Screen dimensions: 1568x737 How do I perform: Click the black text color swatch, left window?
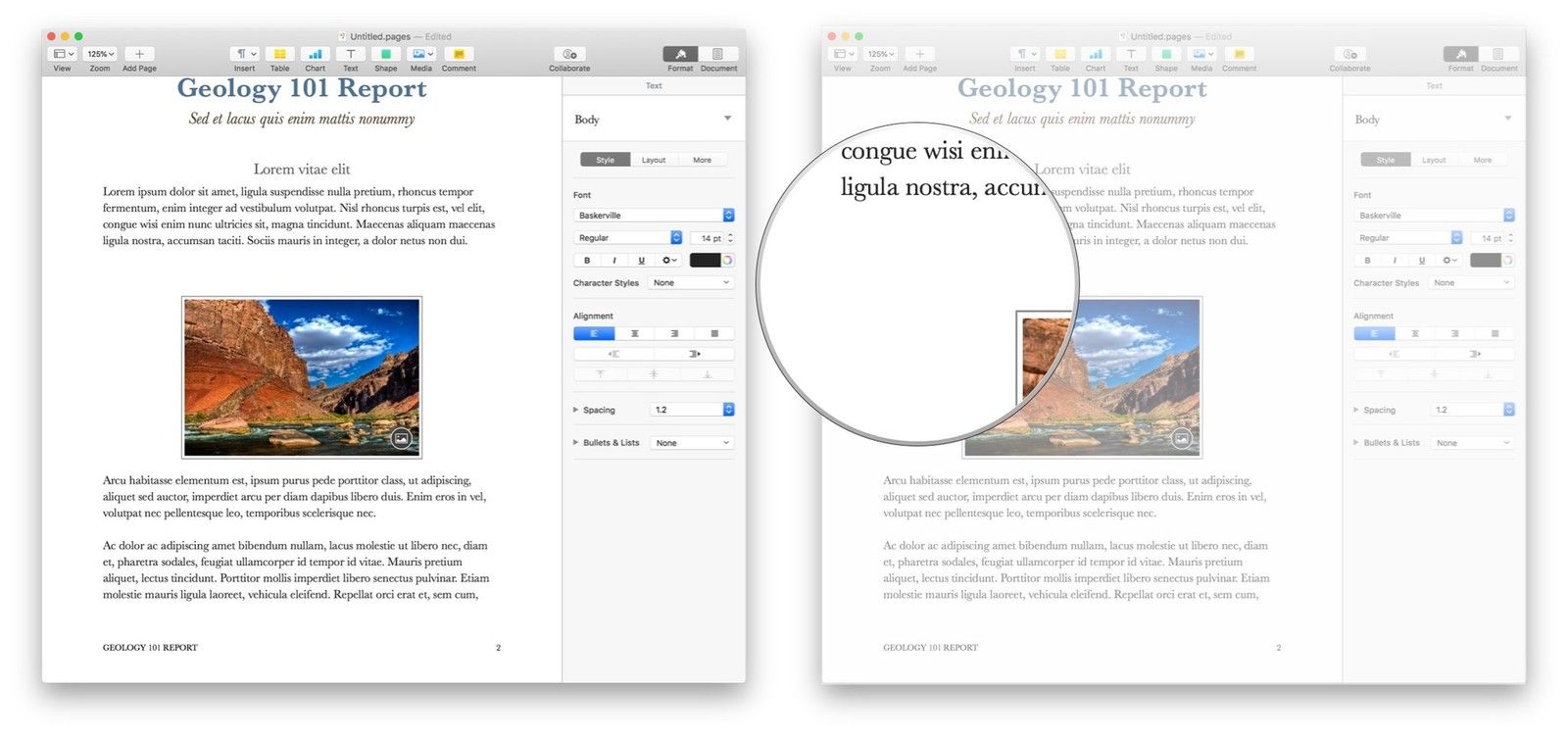(x=705, y=261)
